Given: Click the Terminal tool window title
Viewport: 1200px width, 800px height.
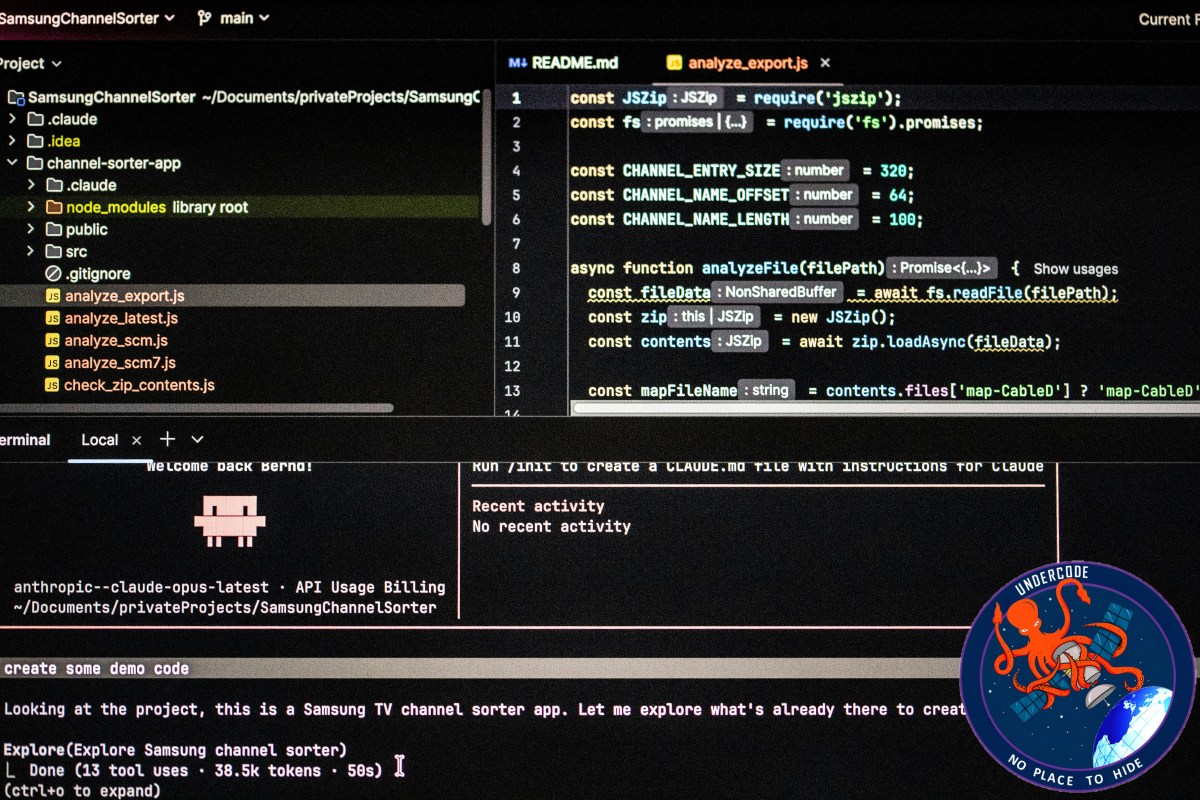Looking at the screenshot, I should tap(25, 439).
